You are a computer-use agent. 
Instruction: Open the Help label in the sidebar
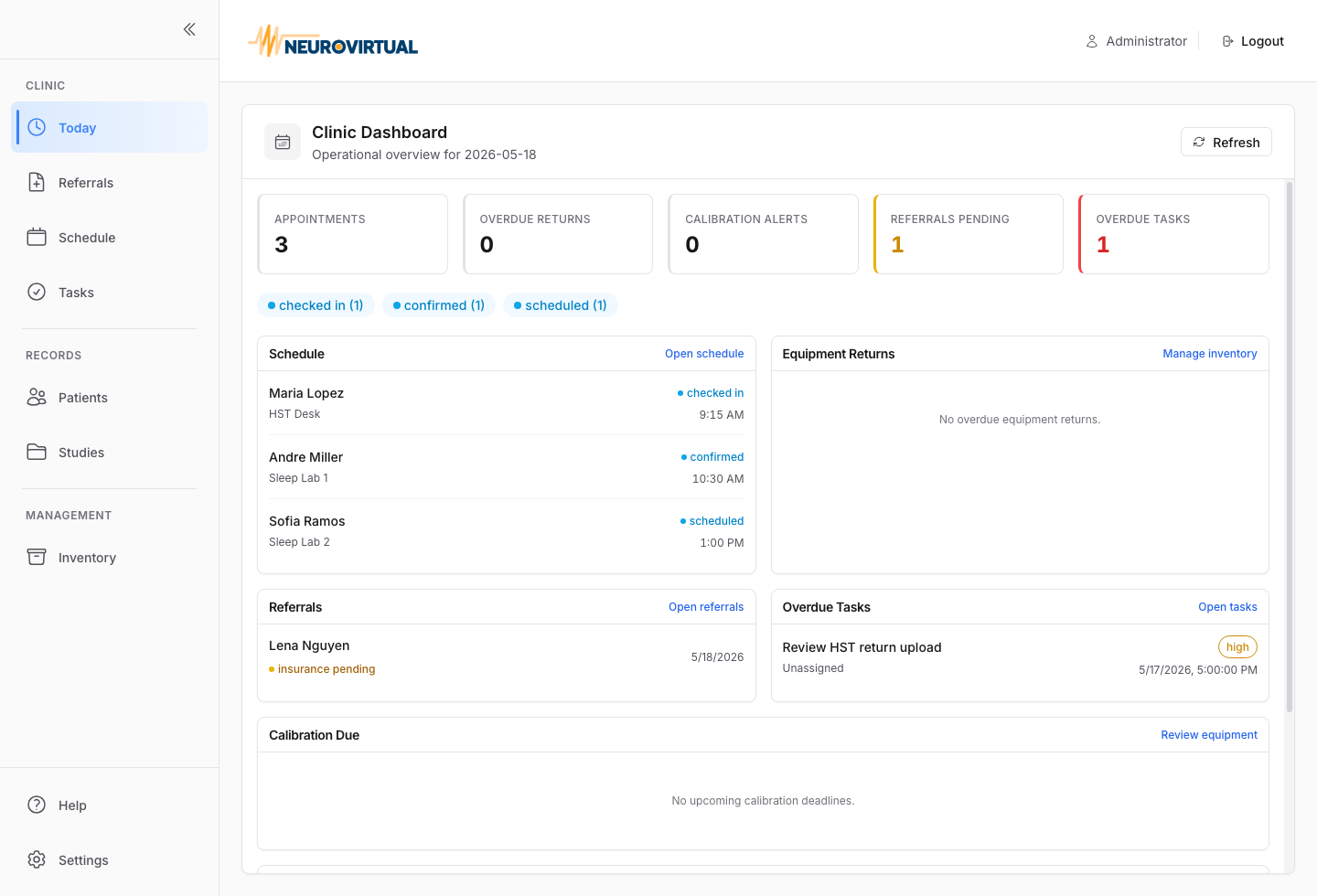point(72,805)
